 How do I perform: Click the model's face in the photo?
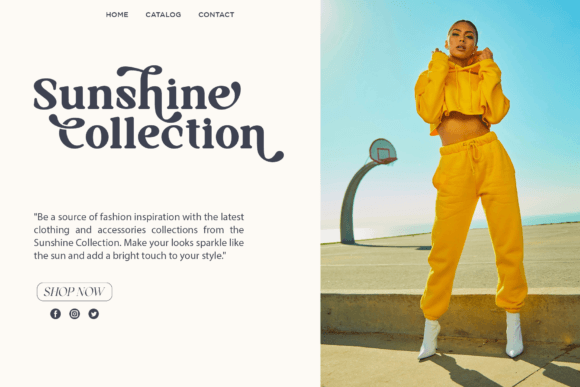(462, 41)
